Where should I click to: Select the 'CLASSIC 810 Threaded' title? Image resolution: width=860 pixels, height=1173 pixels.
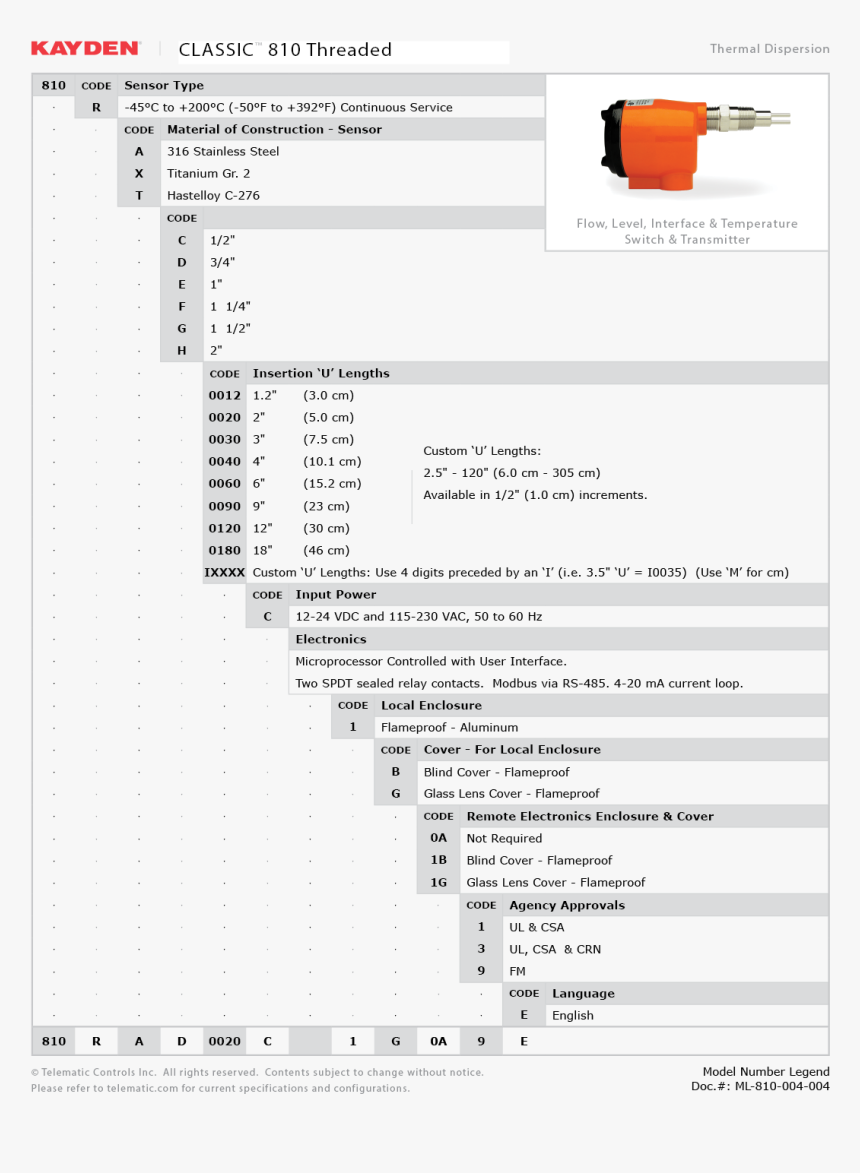(x=285, y=50)
